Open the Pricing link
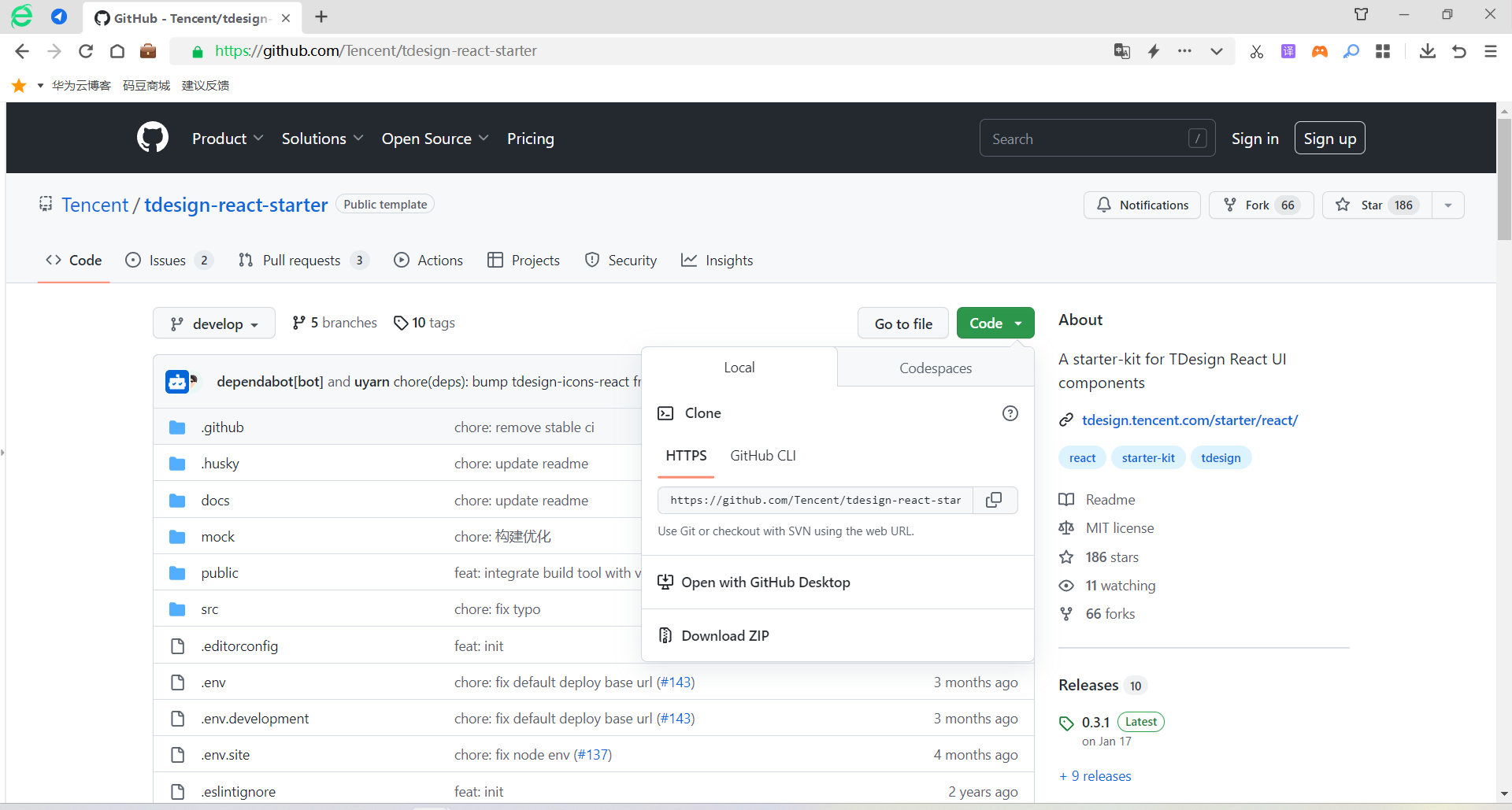Image resolution: width=1512 pixels, height=810 pixels. pyautogui.click(x=531, y=139)
